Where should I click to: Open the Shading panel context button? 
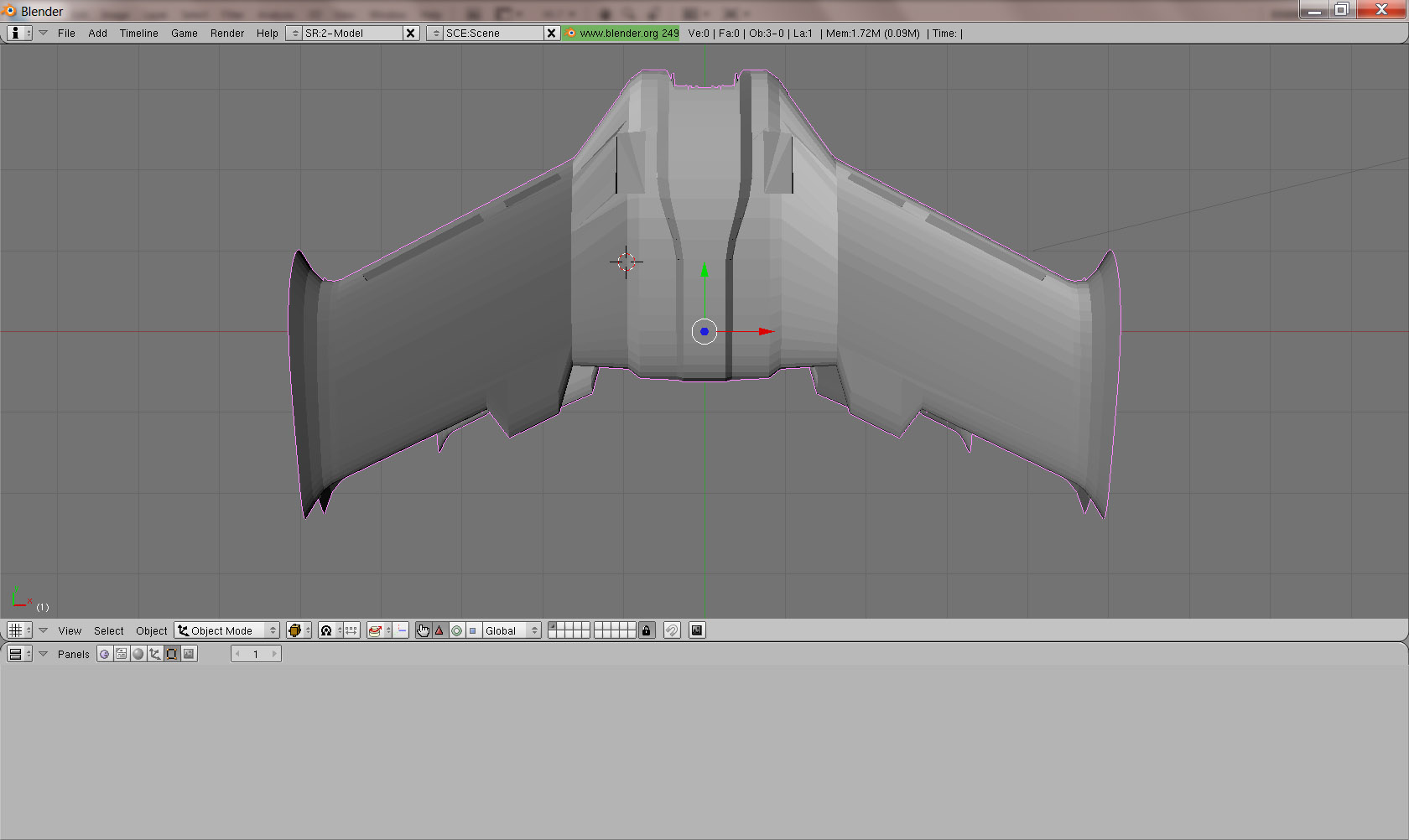pos(138,654)
